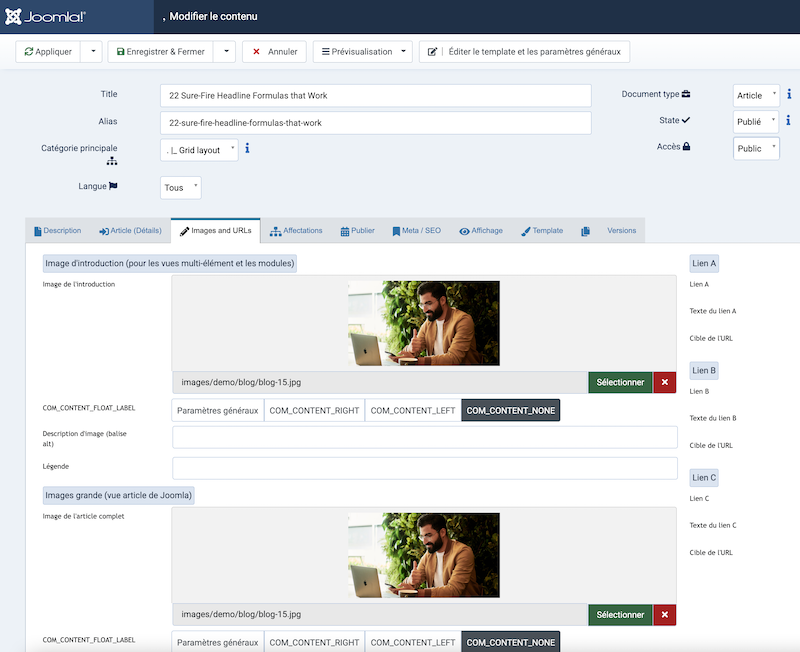The image size is (800, 652).
Task: Open the Document type Article dropdown
Action: click(x=756, y=95)
